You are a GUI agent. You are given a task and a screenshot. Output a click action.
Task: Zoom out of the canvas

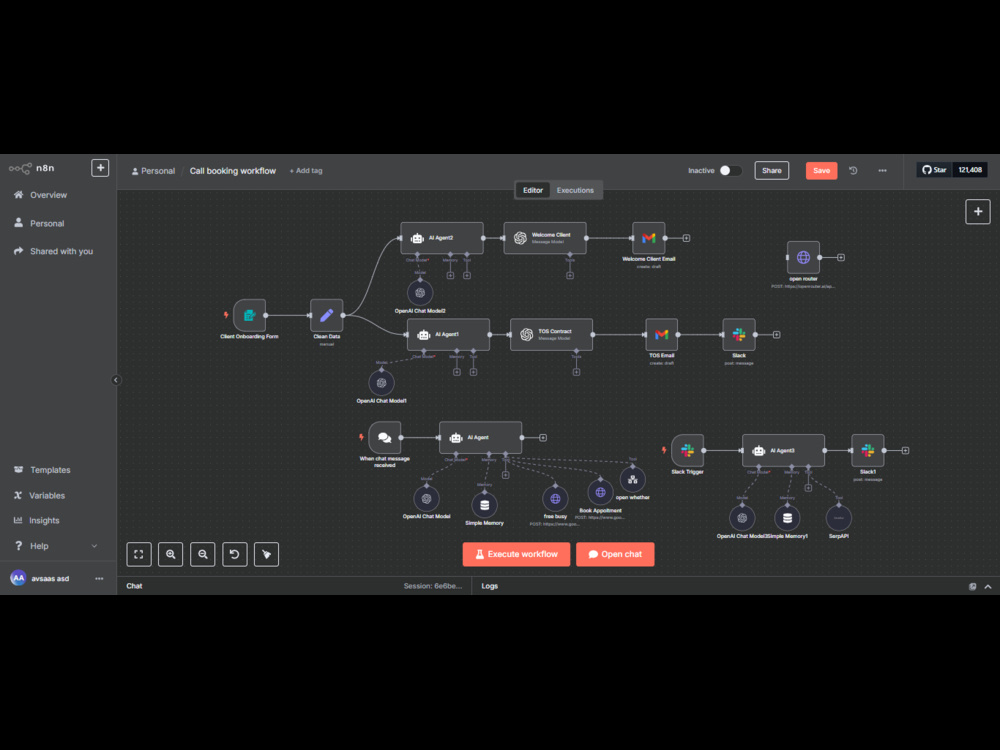pos(203,554)
